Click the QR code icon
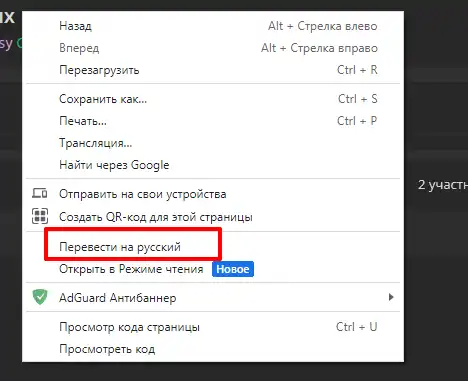Image resolution: width=468 pixels, height=381 pixels. tap(40, 216)
